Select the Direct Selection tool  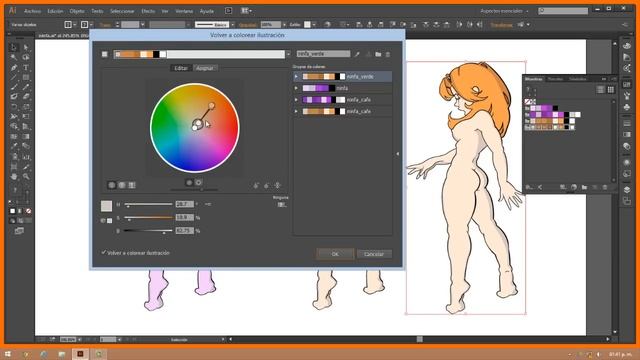coord(26,48)
